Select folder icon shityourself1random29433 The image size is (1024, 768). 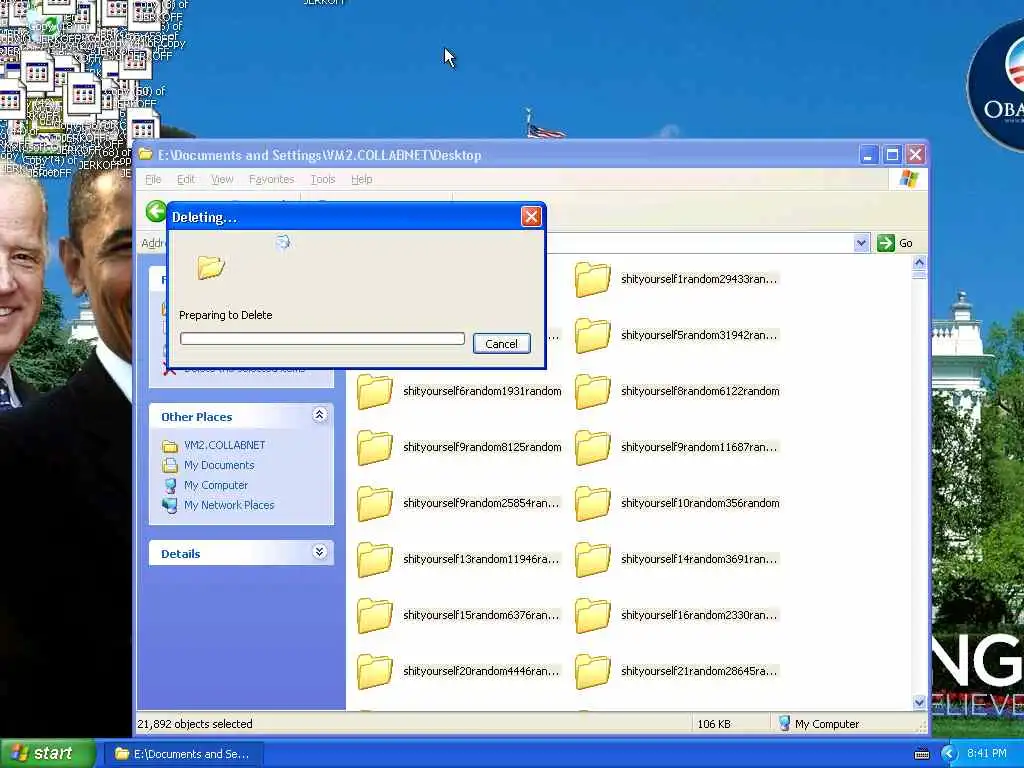[592, 280]
